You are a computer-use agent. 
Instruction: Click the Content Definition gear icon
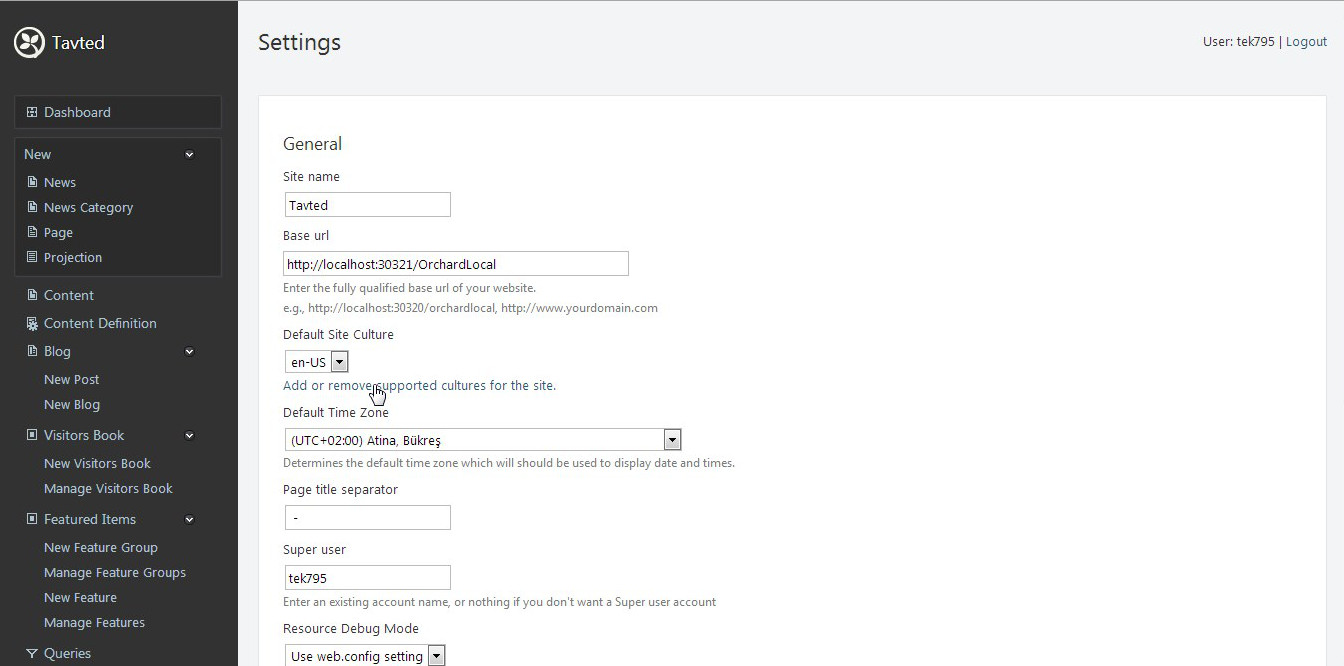[x=32, y=323]
